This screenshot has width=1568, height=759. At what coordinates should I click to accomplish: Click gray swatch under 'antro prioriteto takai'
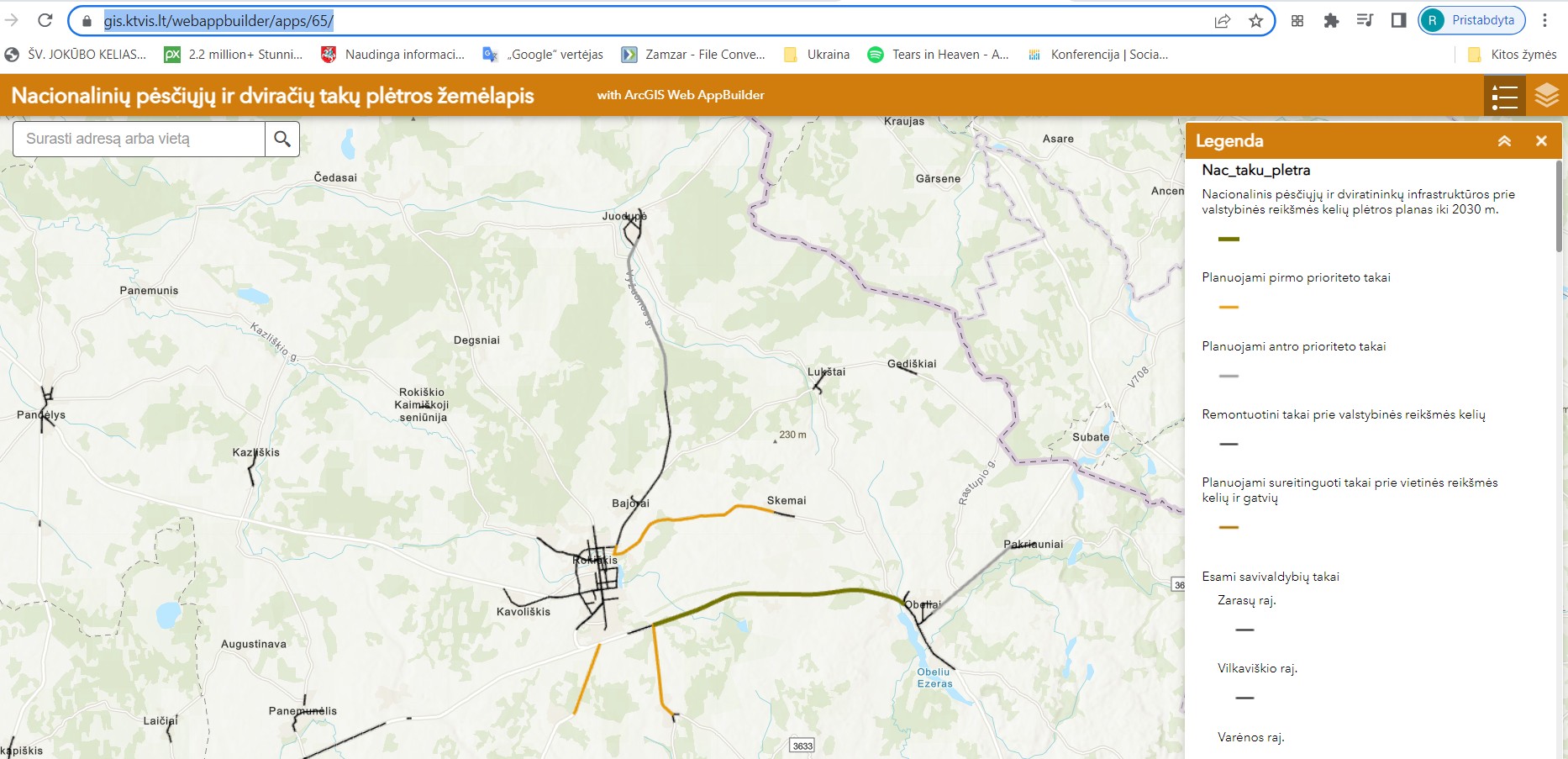(x=1229, y=377)
